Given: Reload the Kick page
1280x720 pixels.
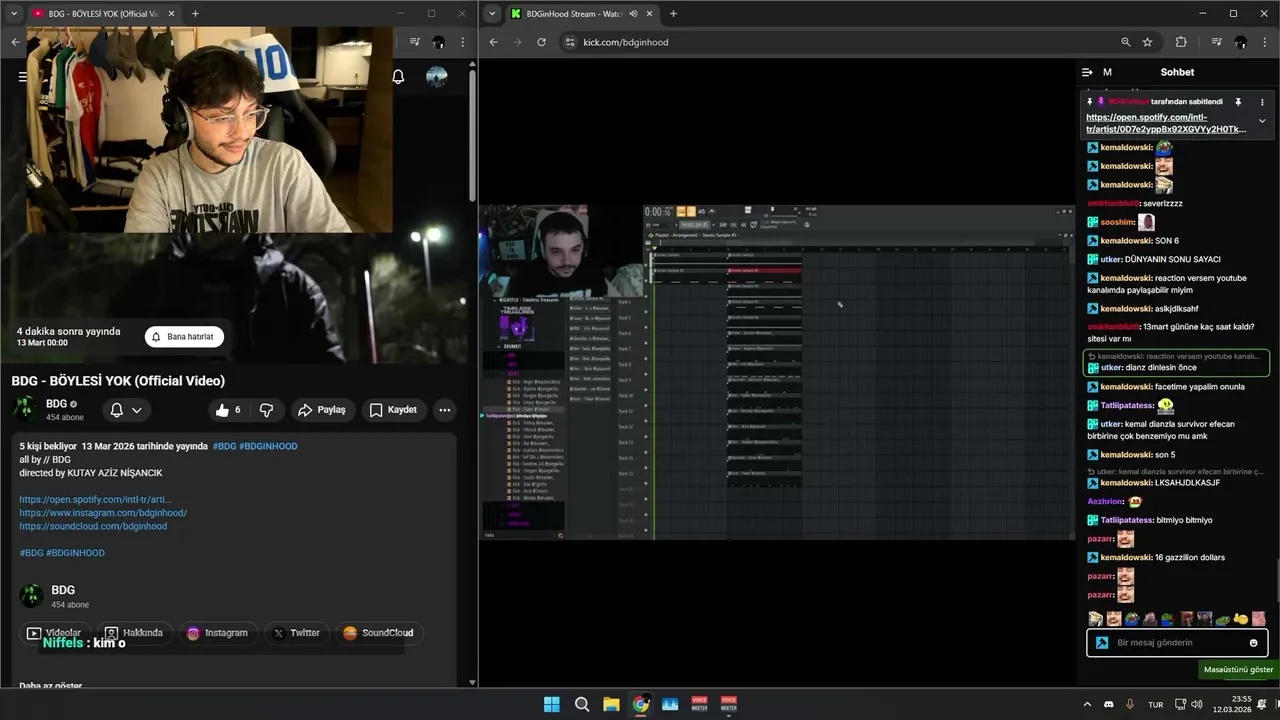Looking at the screenshot, I should coord(541,42).
